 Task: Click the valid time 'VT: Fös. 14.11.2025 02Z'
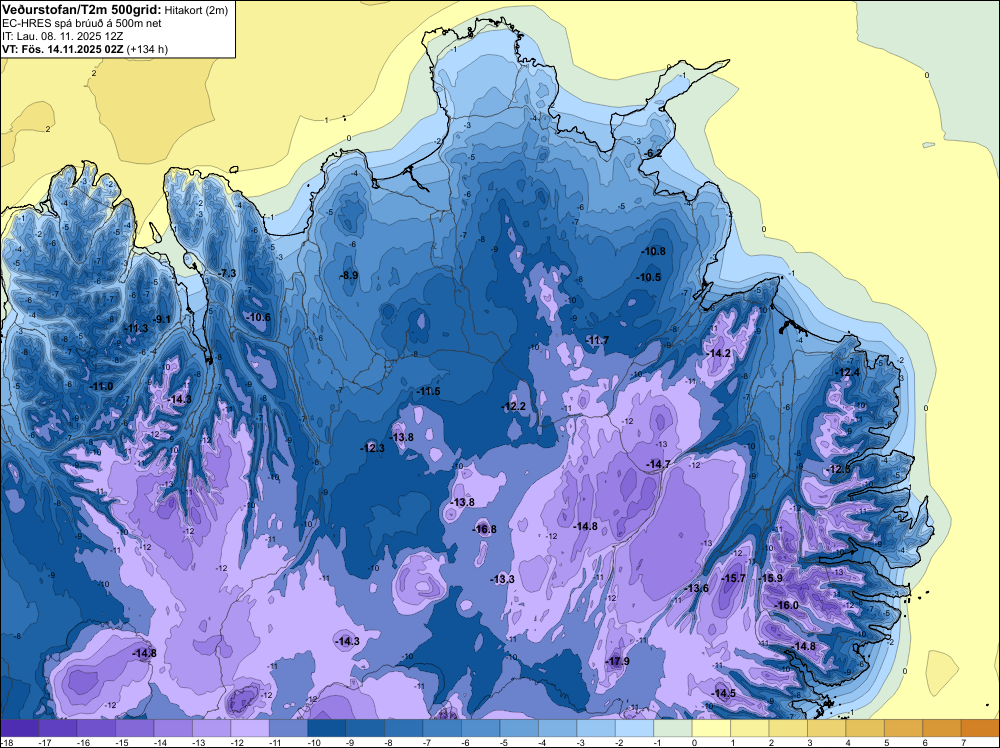(62, 49)
